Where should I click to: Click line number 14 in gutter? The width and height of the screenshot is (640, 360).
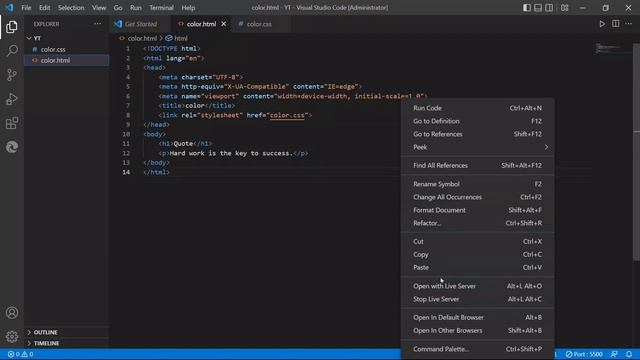click(x=126, y=172)
